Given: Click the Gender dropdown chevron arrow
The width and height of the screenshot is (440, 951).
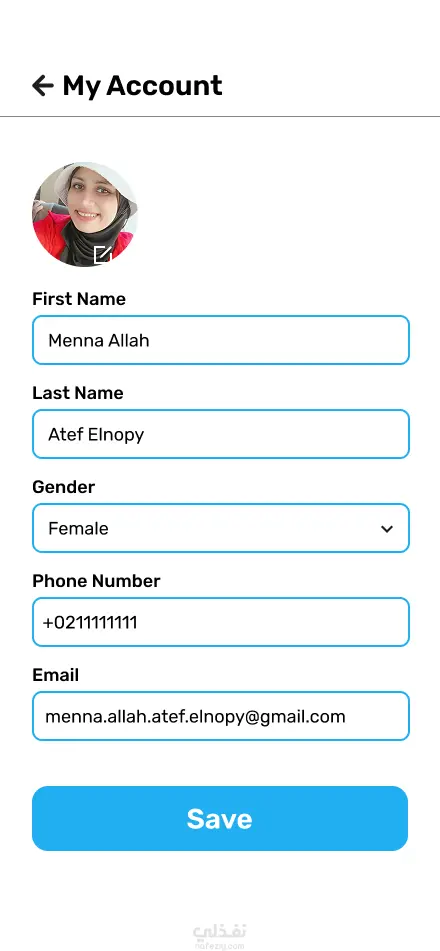Looking at the screenshot, I should [387, 529].
